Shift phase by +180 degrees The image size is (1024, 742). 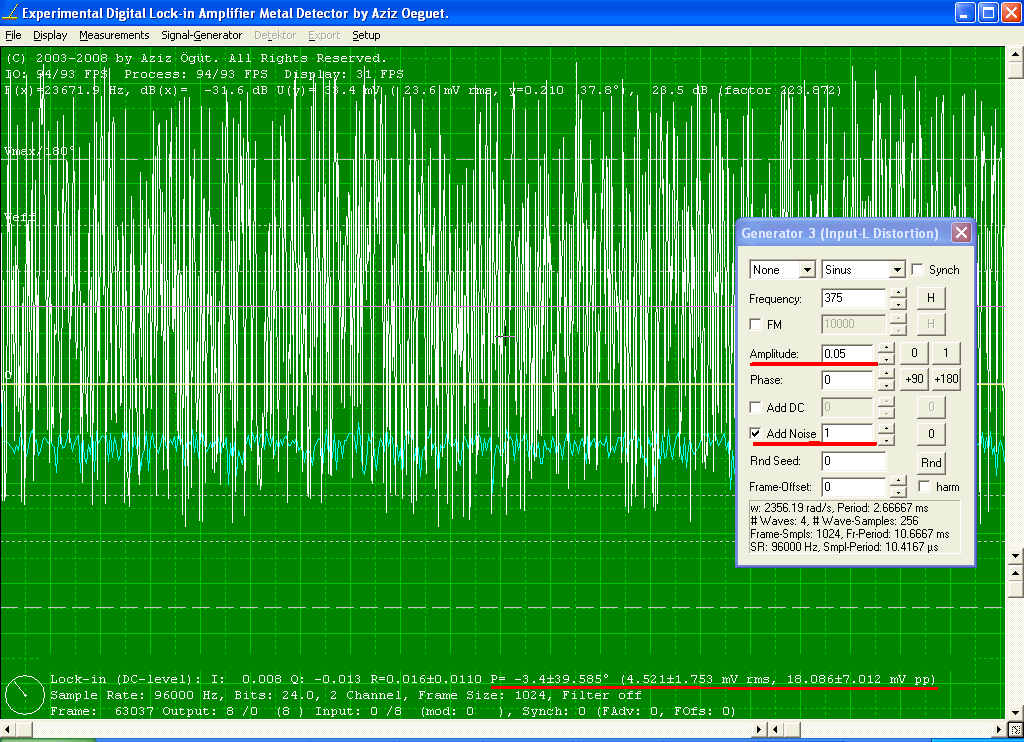[x=945, y=380]
